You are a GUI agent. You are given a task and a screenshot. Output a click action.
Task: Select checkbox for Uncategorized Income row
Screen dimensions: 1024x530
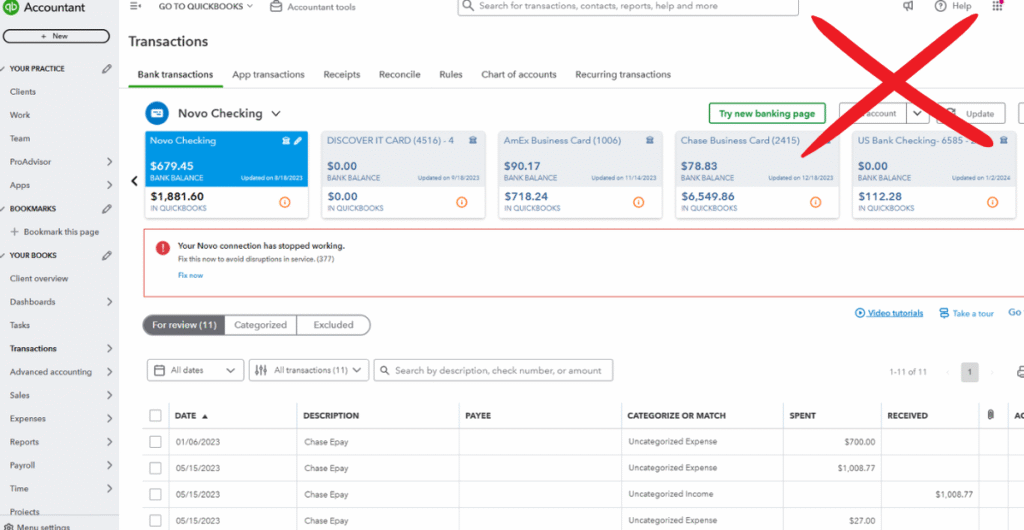tap(155, 494)
